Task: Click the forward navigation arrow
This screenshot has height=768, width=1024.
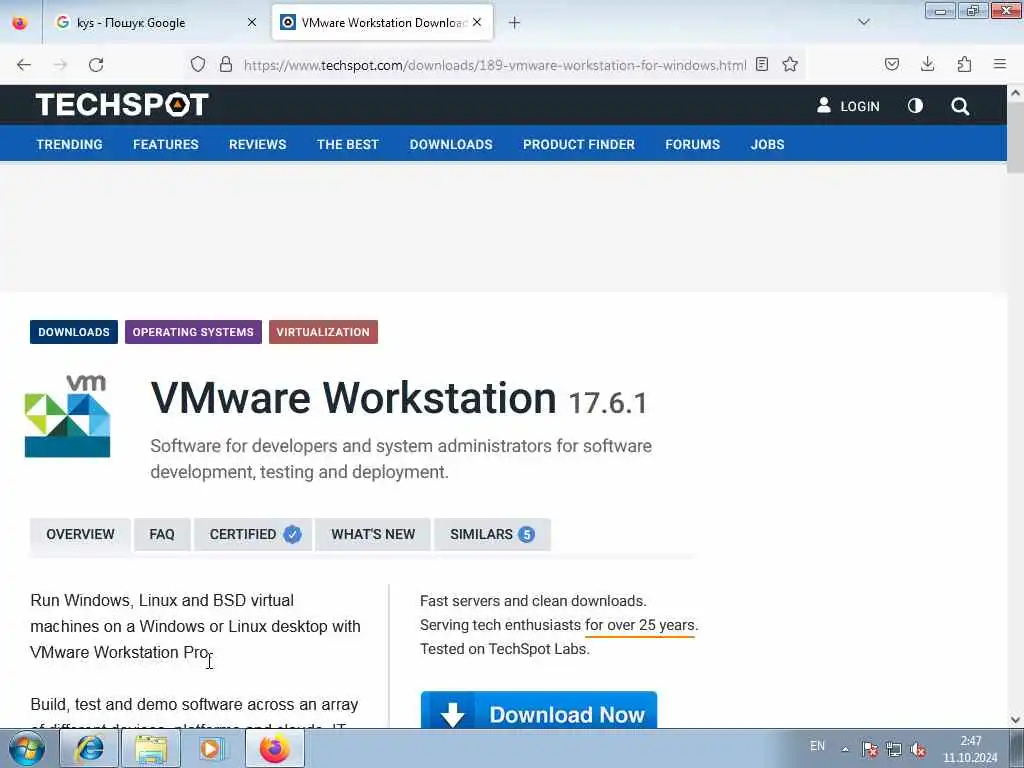Action: pos(60,65)
